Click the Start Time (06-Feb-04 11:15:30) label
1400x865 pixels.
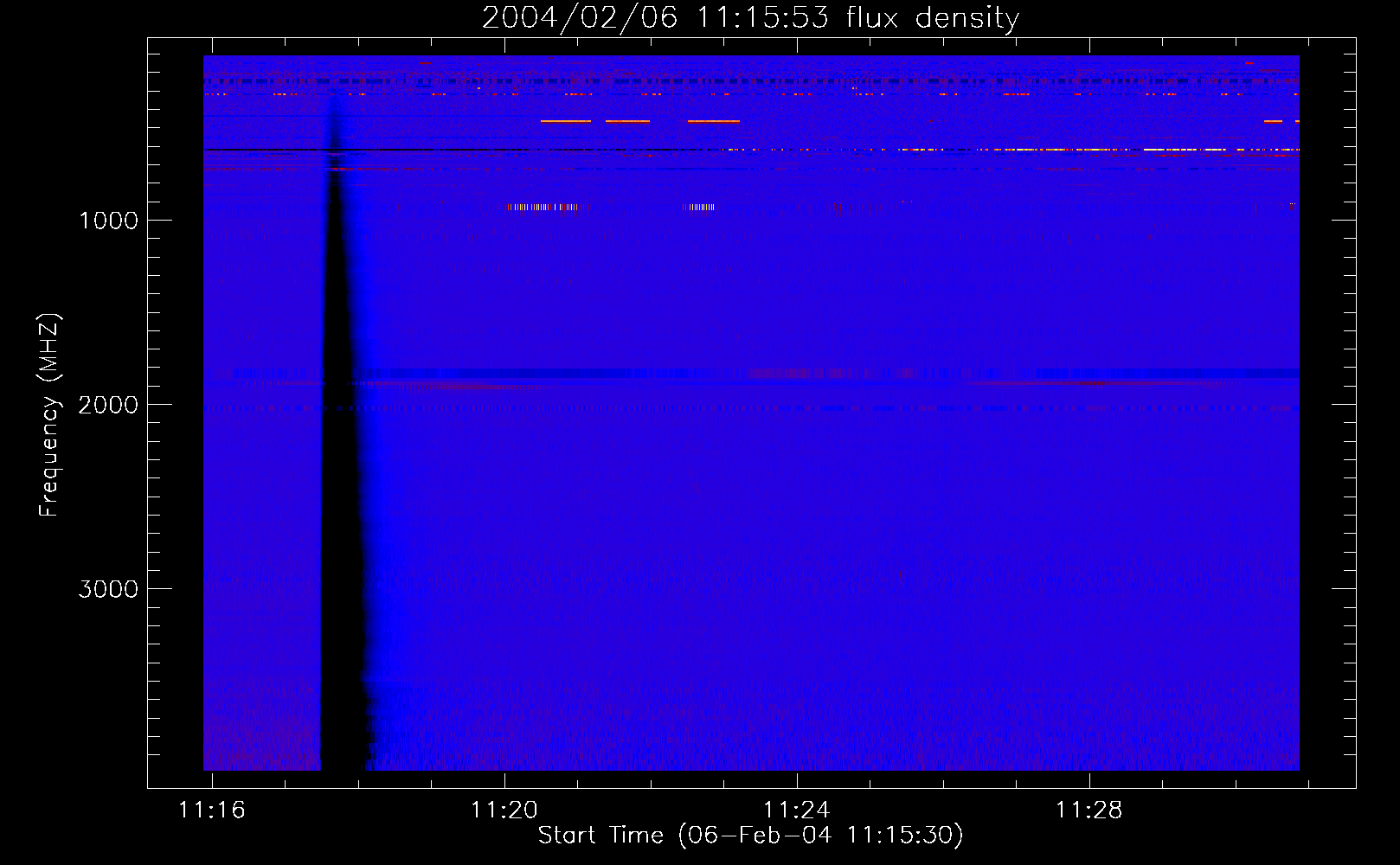[750, 836]
